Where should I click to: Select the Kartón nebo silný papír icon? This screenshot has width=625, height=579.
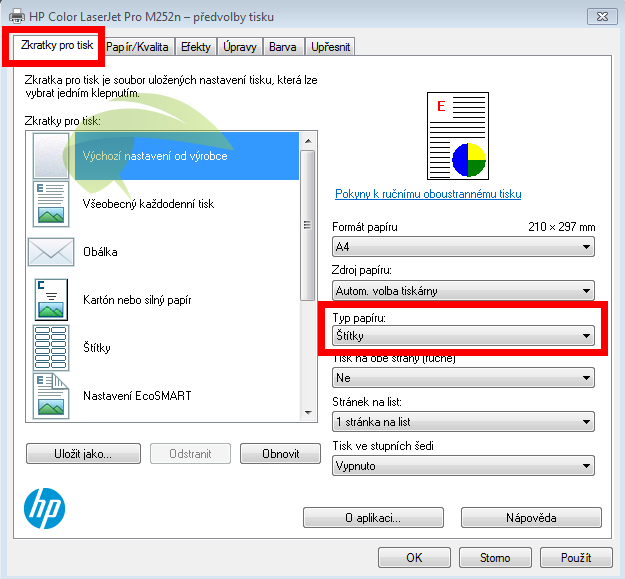50,299
